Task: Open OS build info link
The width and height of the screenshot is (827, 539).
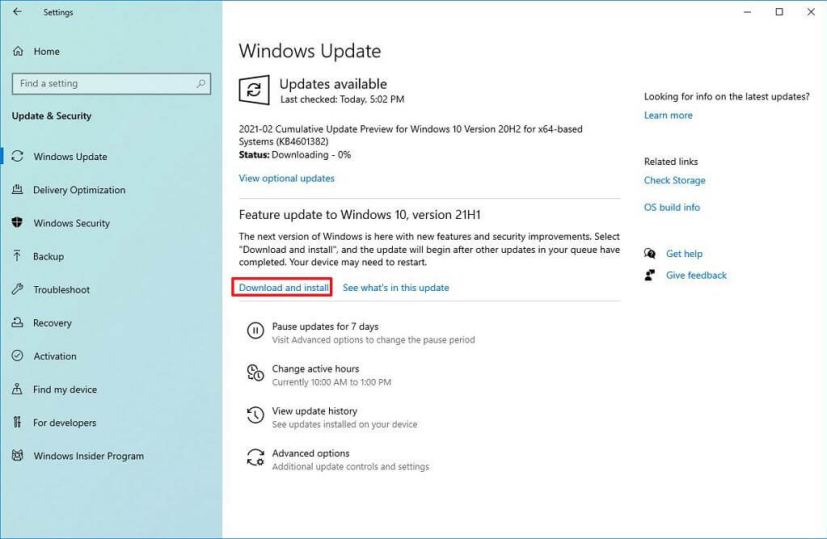Action: click(x=671, y=207)
